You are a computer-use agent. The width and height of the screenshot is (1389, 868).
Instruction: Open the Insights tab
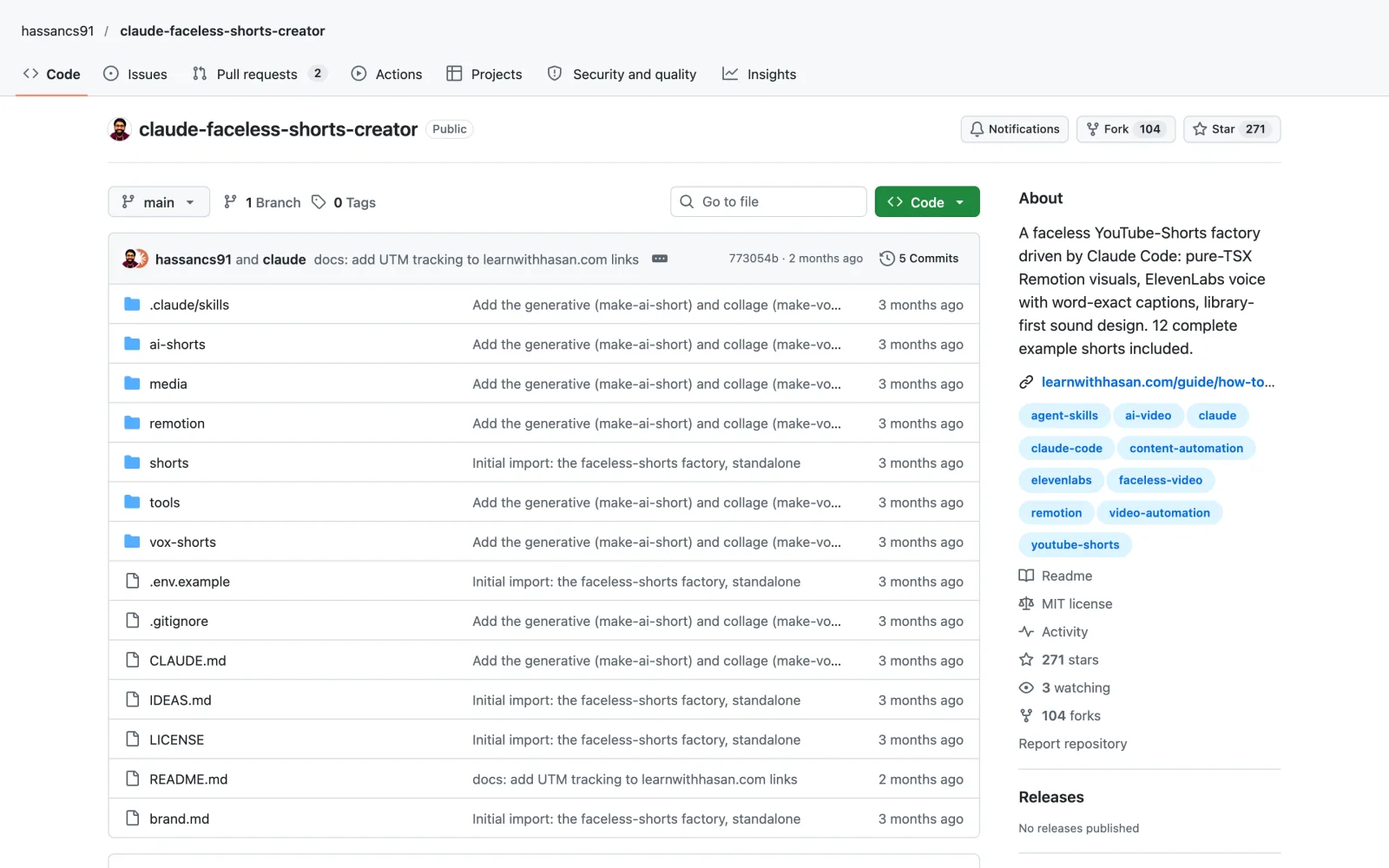click(x=759, y=74)
